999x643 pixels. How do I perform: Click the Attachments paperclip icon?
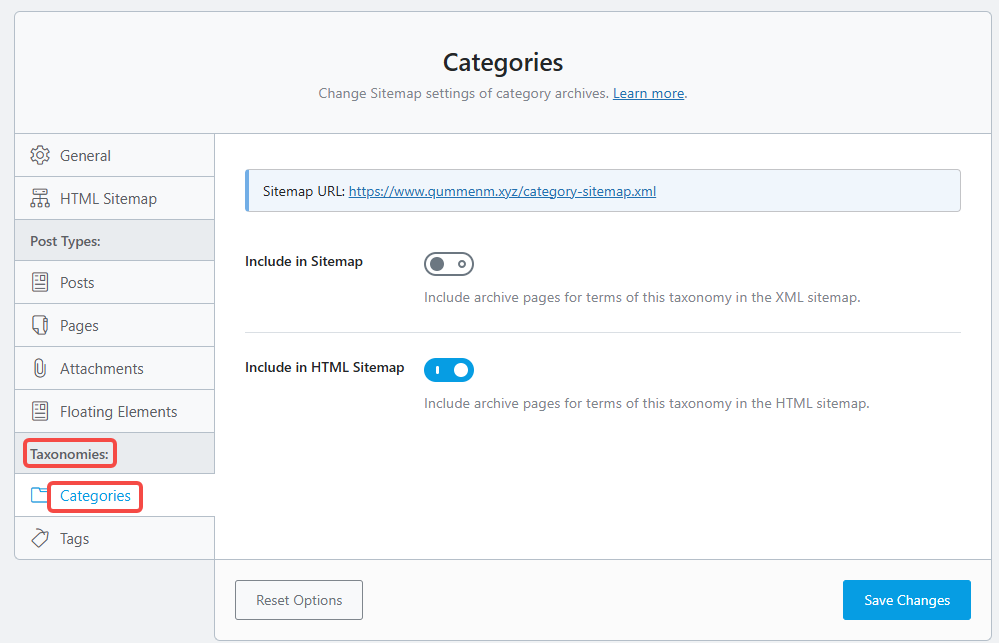point(40,368)
